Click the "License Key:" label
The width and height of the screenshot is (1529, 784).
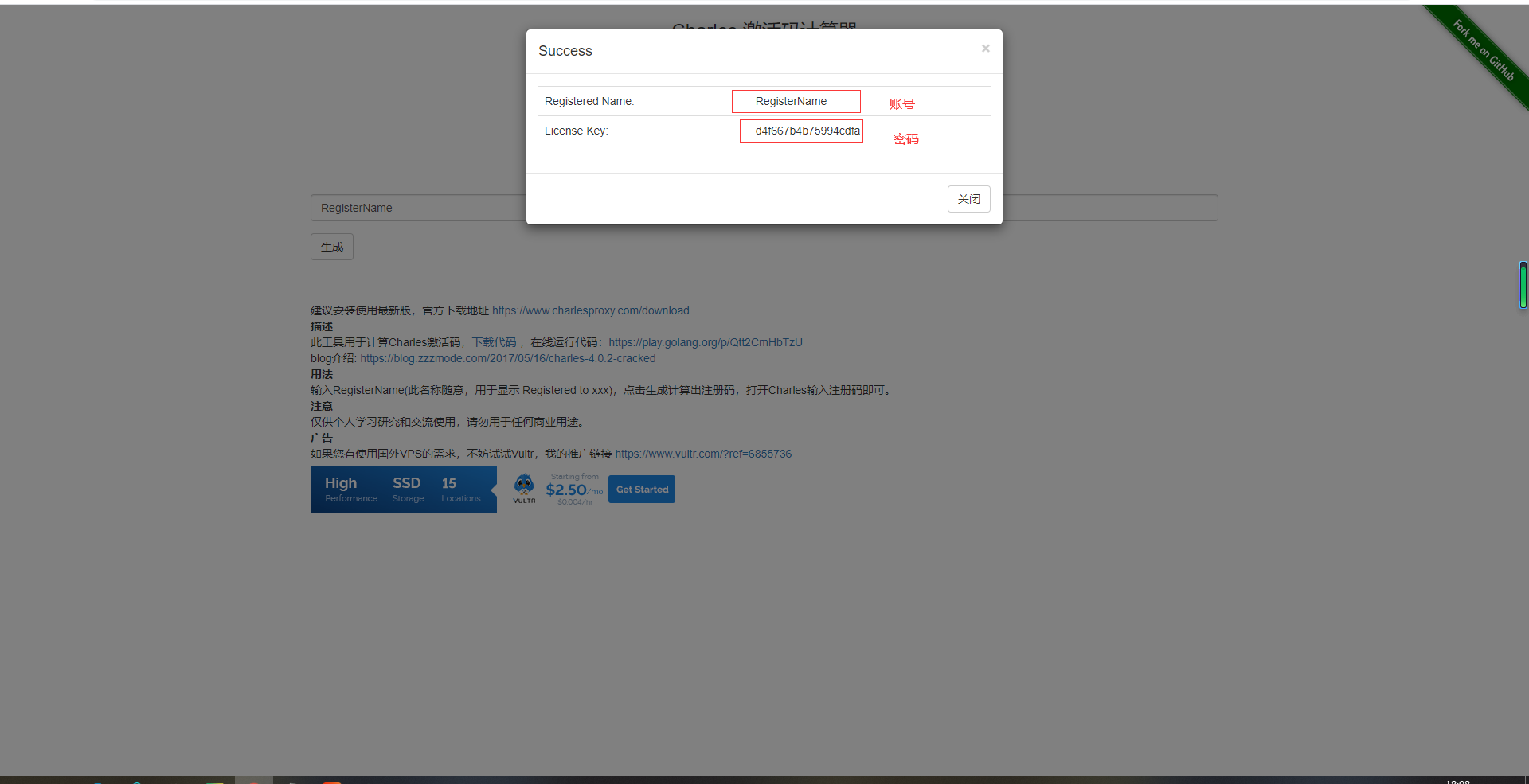pos(577,131)
